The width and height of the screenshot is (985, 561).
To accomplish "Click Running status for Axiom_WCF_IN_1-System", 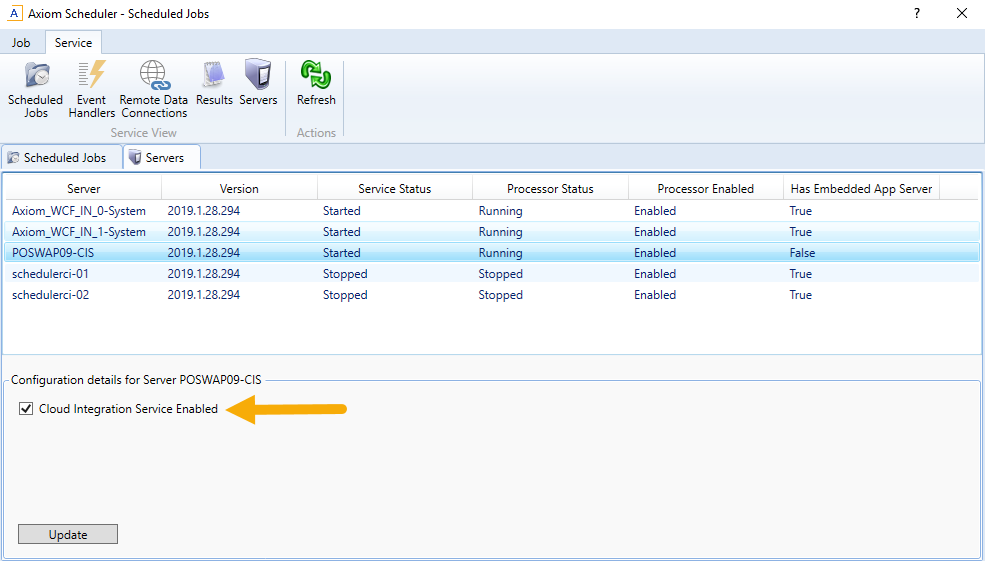I will [501, 232].
